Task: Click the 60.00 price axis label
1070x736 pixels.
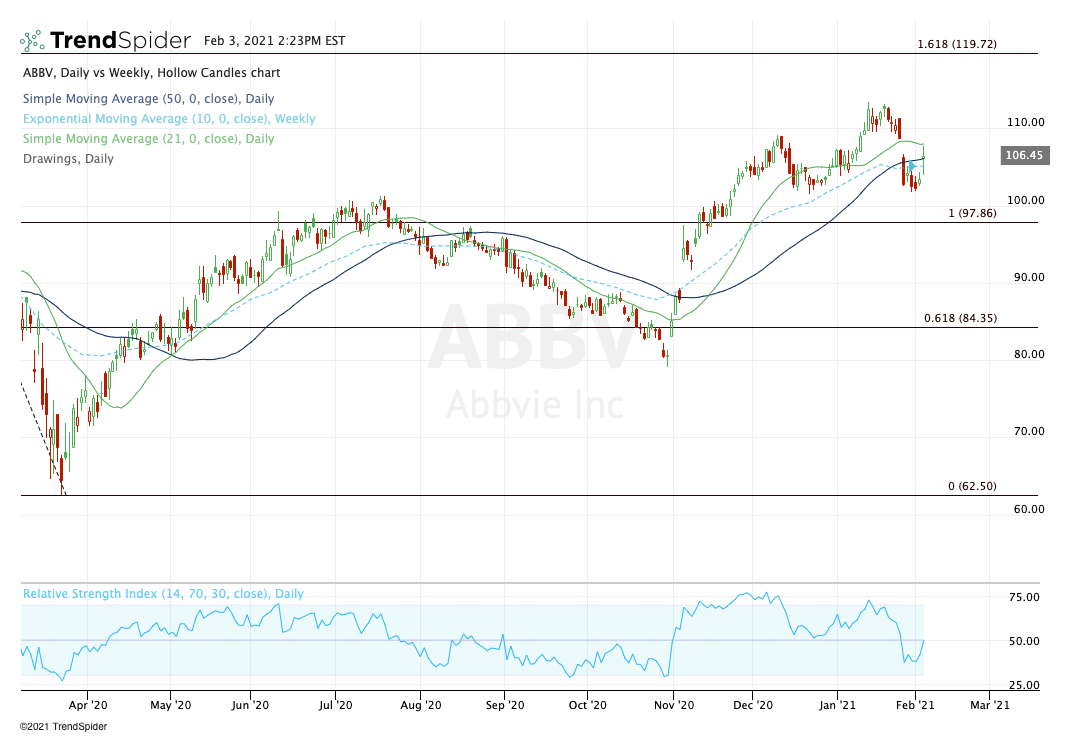Action: 1029,509
